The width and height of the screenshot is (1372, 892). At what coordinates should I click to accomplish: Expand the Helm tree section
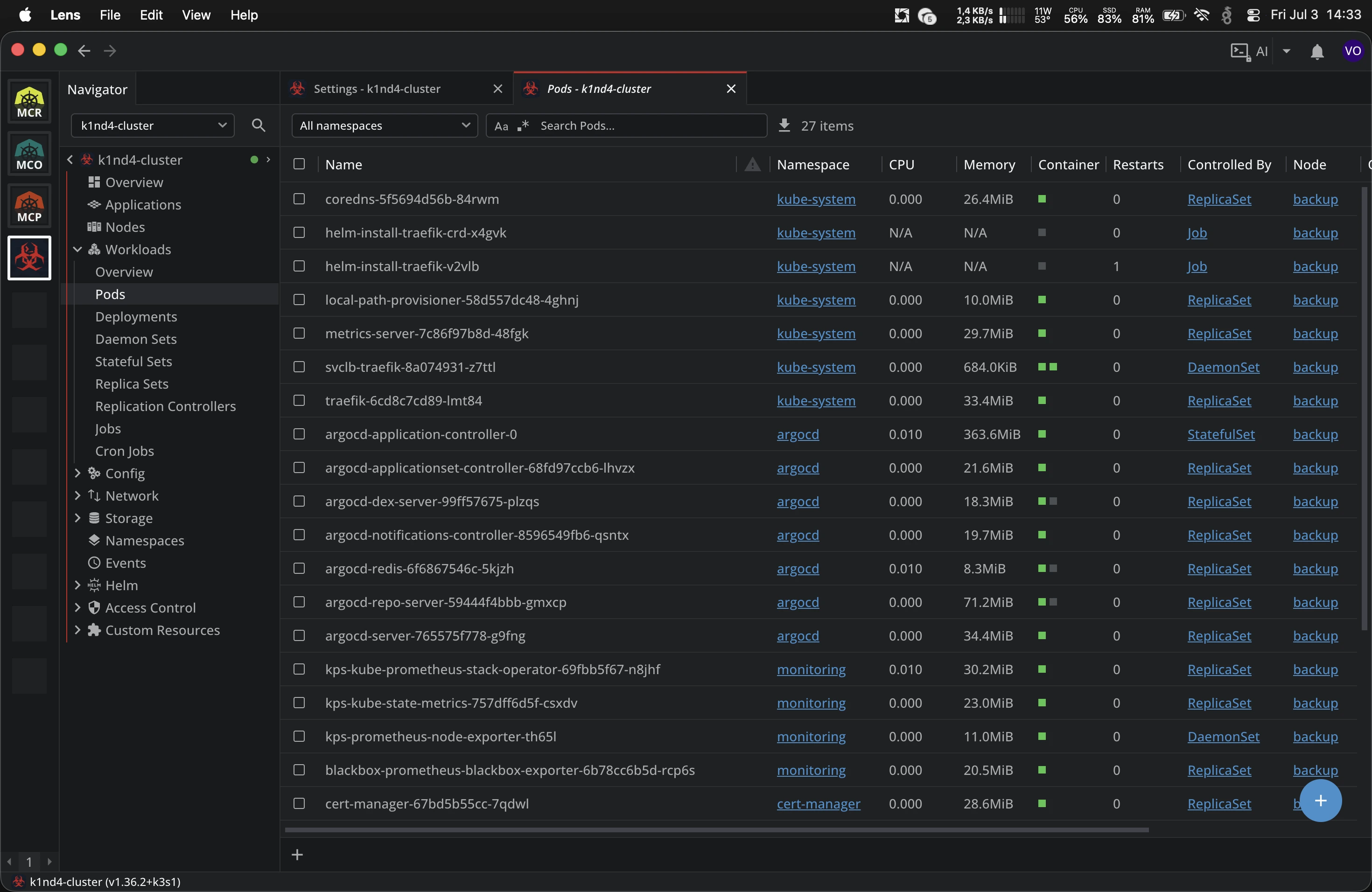(x=77, y=585)
